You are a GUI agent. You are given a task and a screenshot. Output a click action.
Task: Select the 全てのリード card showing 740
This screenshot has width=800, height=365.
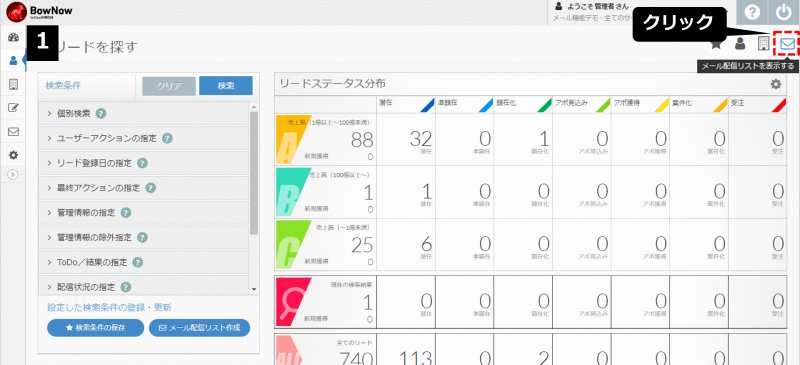tap(326, 349)
